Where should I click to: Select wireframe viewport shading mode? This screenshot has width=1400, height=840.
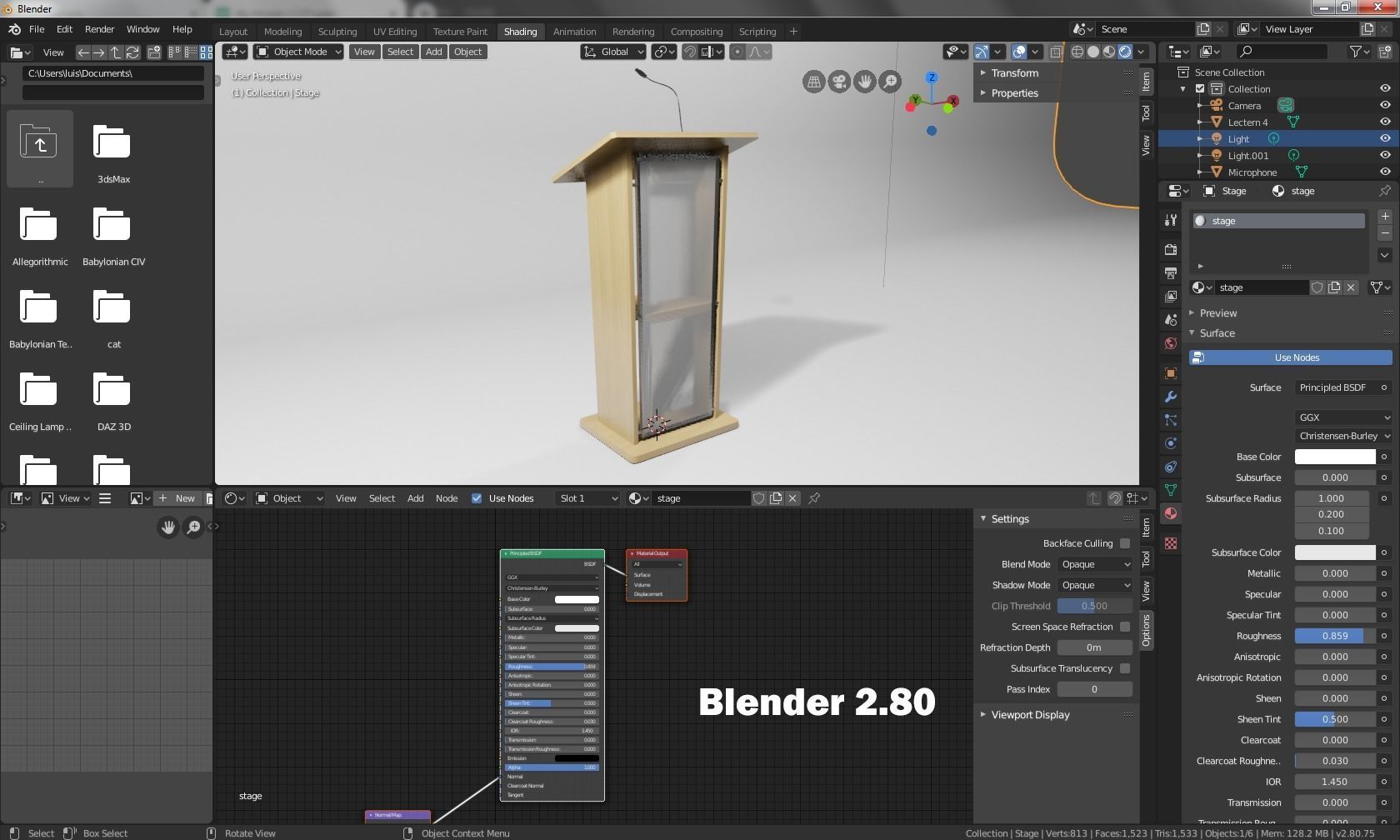coord(1077,52)
